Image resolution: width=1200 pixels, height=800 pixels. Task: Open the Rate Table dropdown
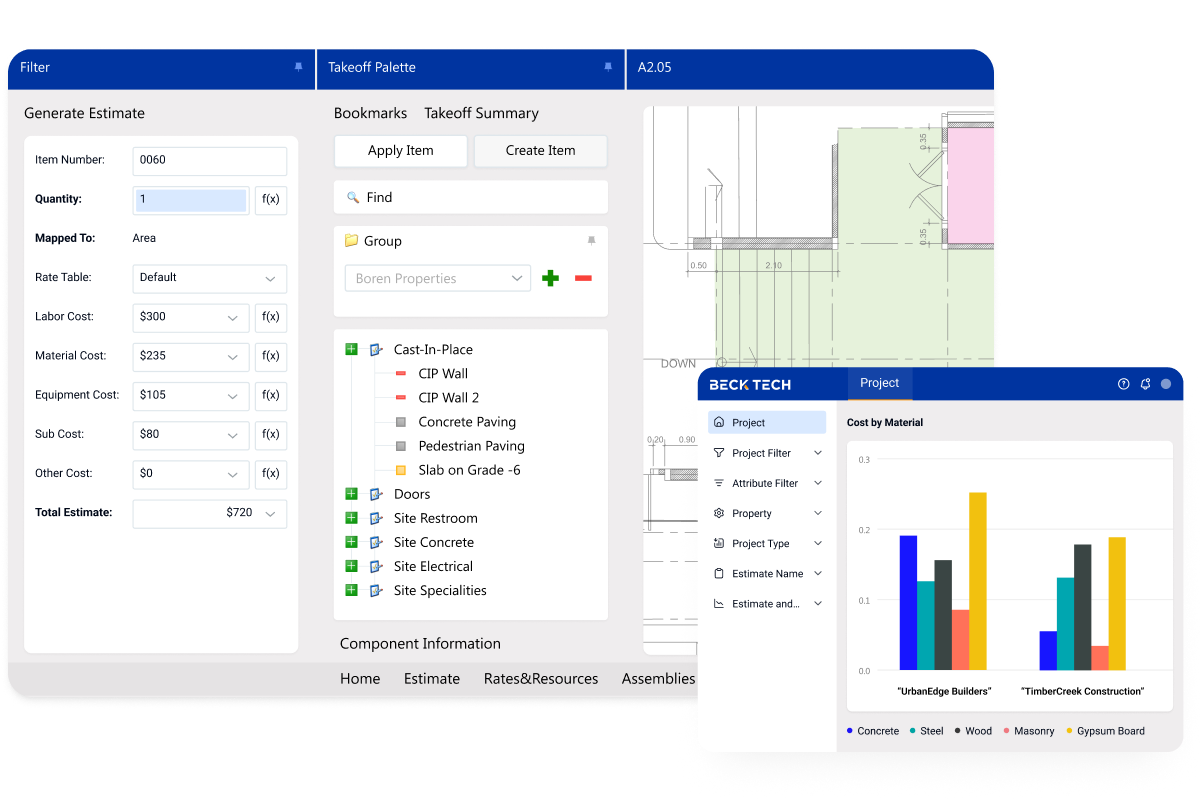[210, 278]
